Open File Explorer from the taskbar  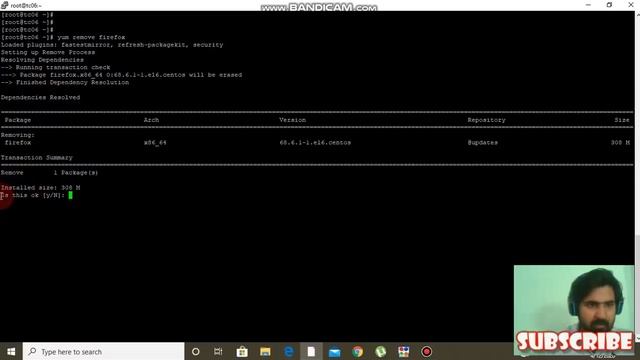[265, 351]
